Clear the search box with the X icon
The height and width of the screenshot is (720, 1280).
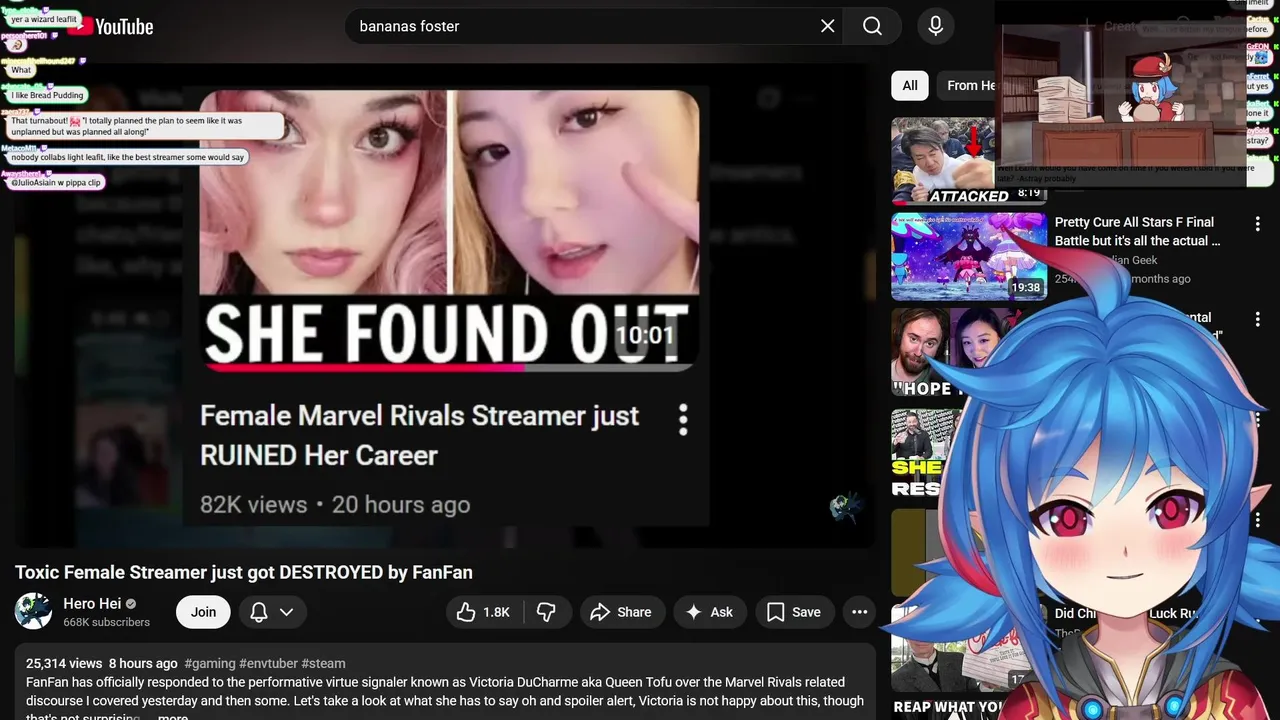tap(827, 26)
